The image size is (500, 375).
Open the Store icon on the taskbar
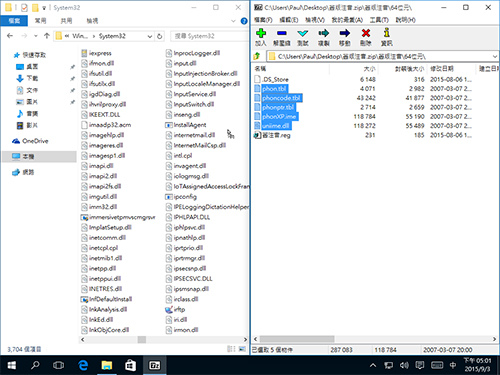click(130, 365)
